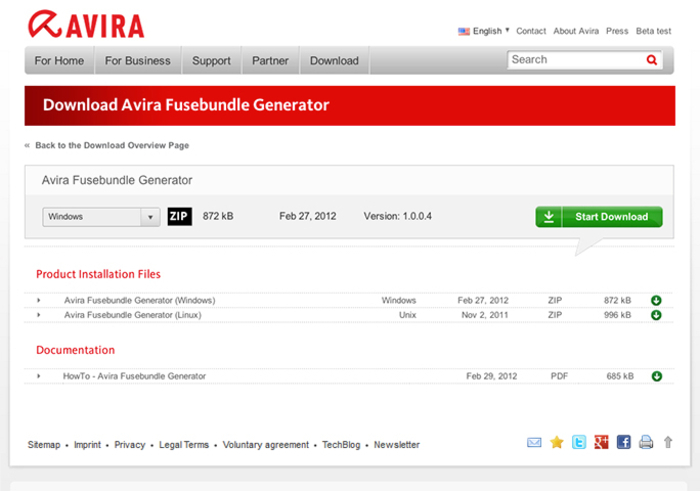Image resolution: width=700 pixels, height=491 pixels.
Task: Download Fusebundle Generator (Linux) via green arrow
Action: pyautogui.click(x=656, y=315)
